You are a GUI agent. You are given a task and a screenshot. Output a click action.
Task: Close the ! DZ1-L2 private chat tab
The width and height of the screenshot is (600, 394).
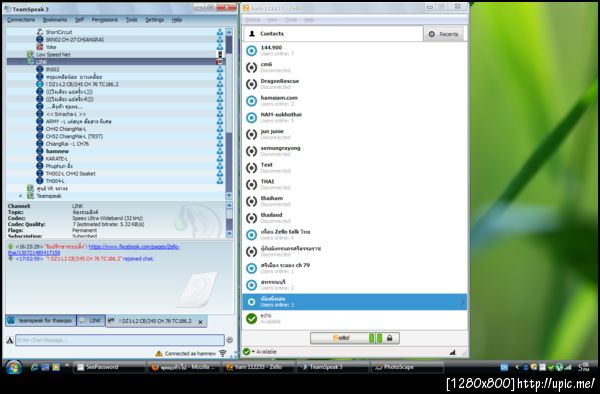point(200,322)
